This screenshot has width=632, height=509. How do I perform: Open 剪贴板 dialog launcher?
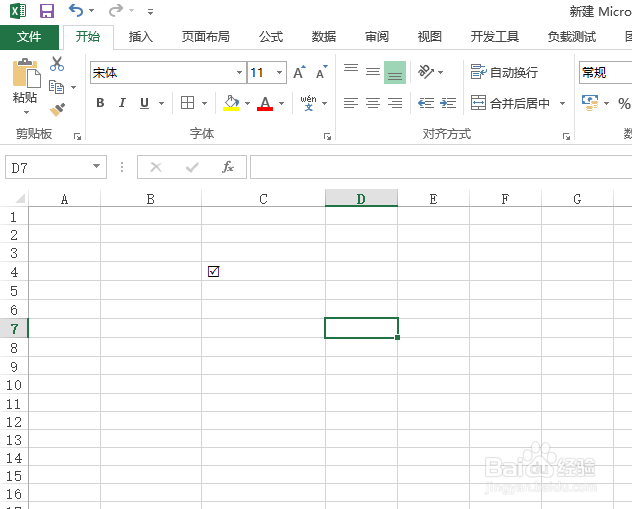click(77, 137)
